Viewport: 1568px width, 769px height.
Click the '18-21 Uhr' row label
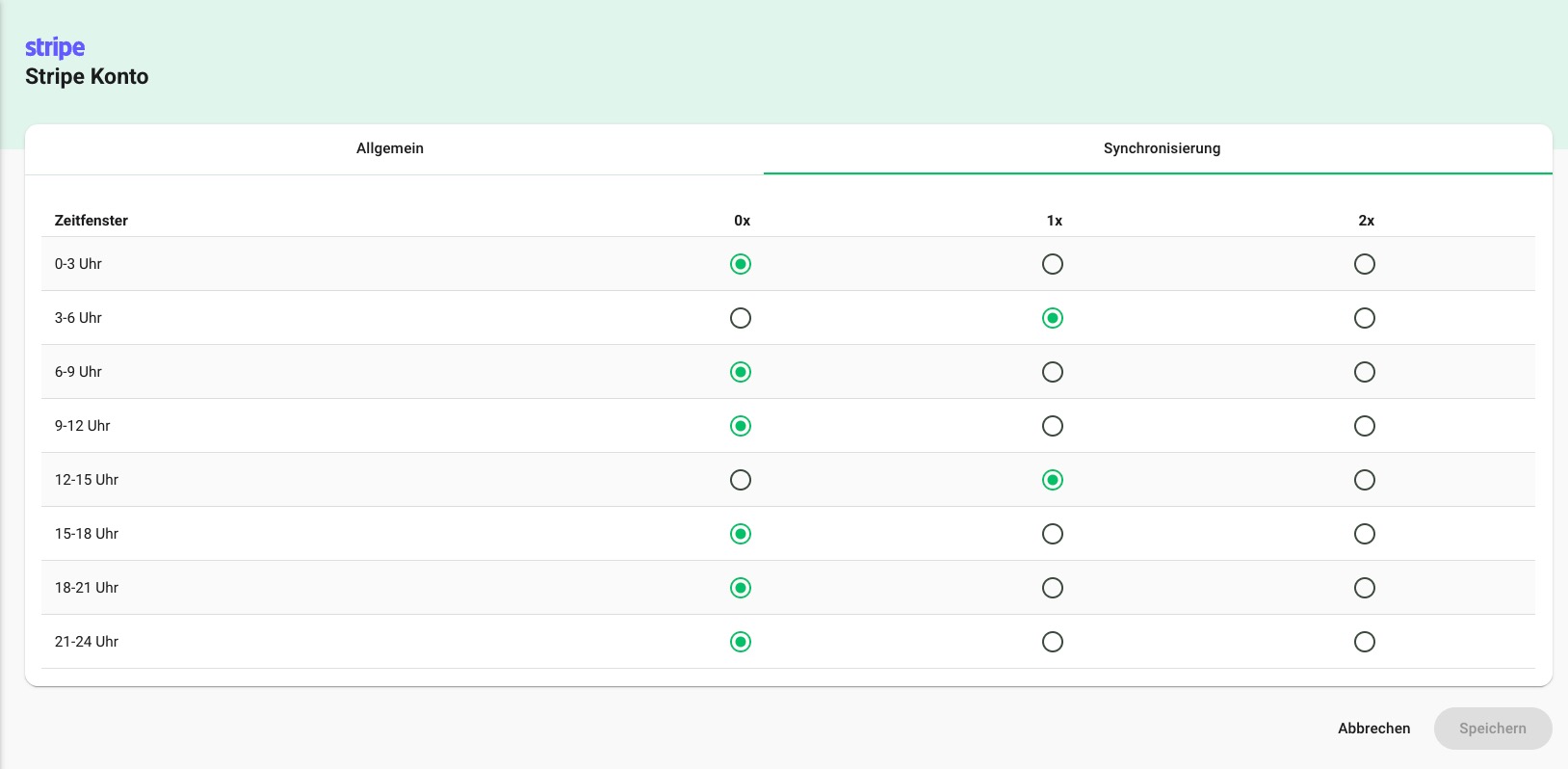[87, 588]
